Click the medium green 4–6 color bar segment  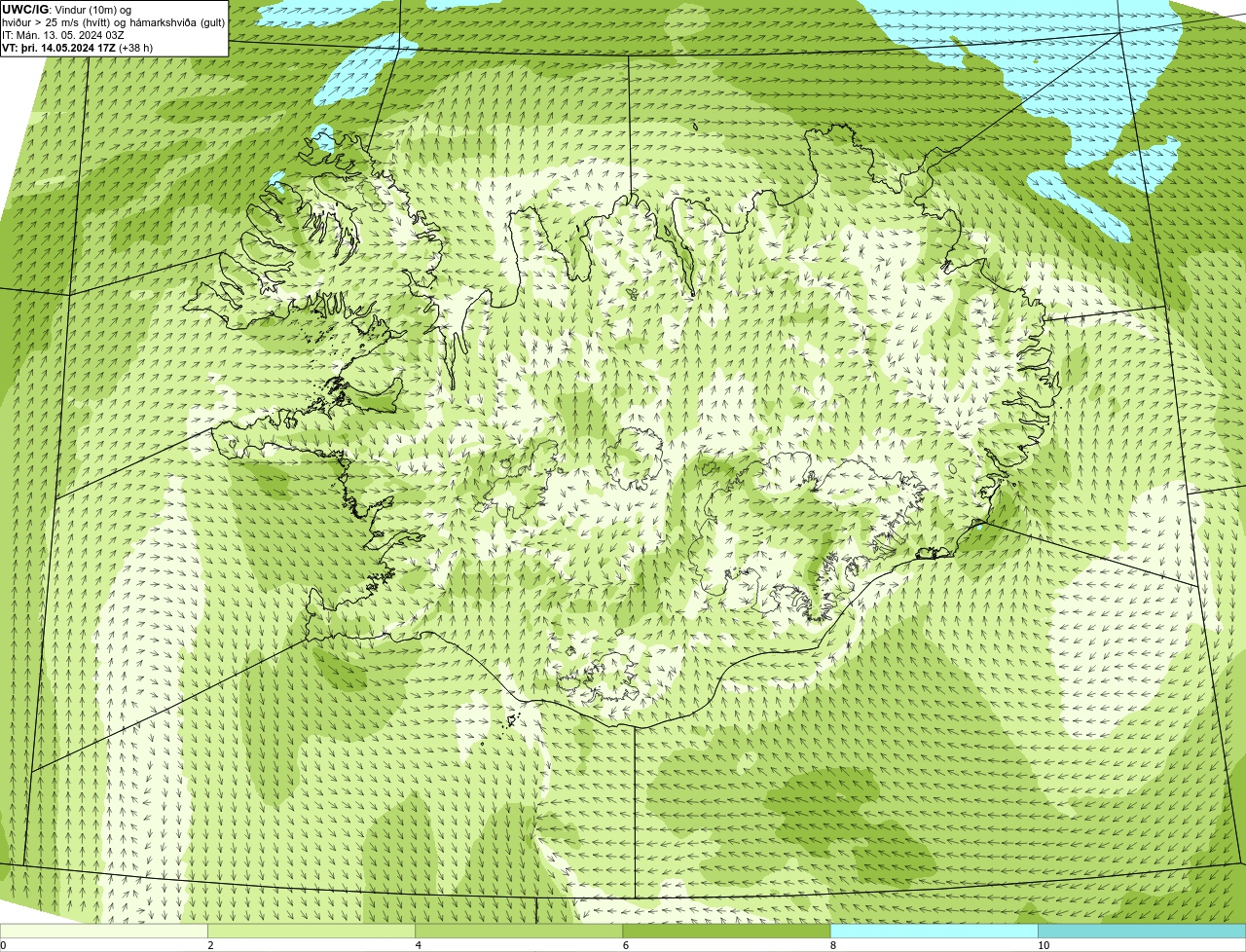tap(519, 932)
